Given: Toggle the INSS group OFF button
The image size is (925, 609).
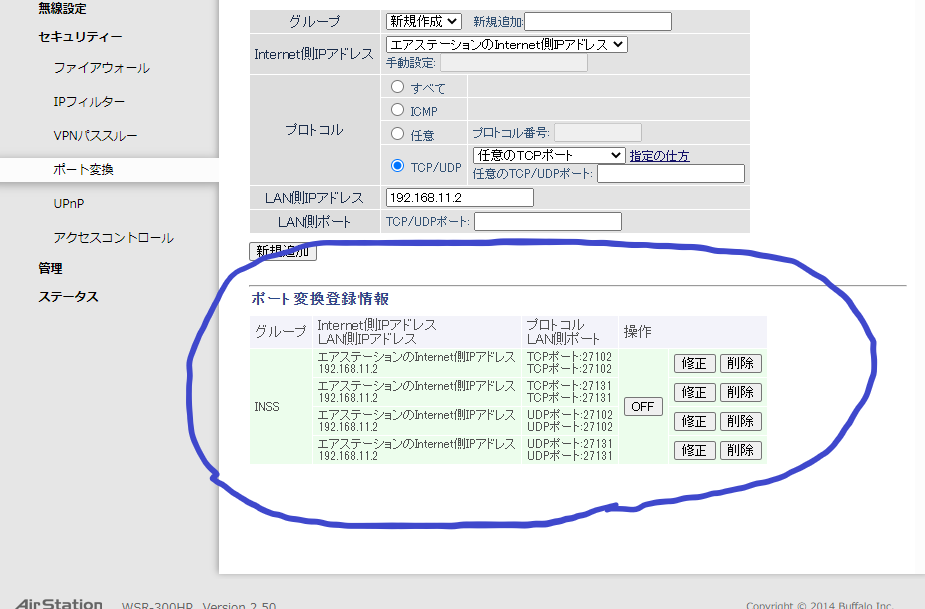Looking at the screenshot, I should coord(643,407).
